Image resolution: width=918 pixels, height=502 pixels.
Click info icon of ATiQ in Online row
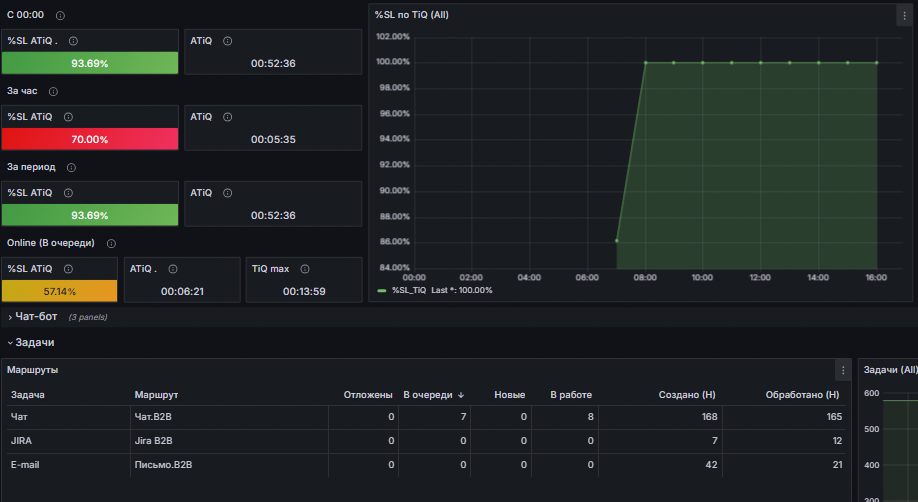pos(173,269)
